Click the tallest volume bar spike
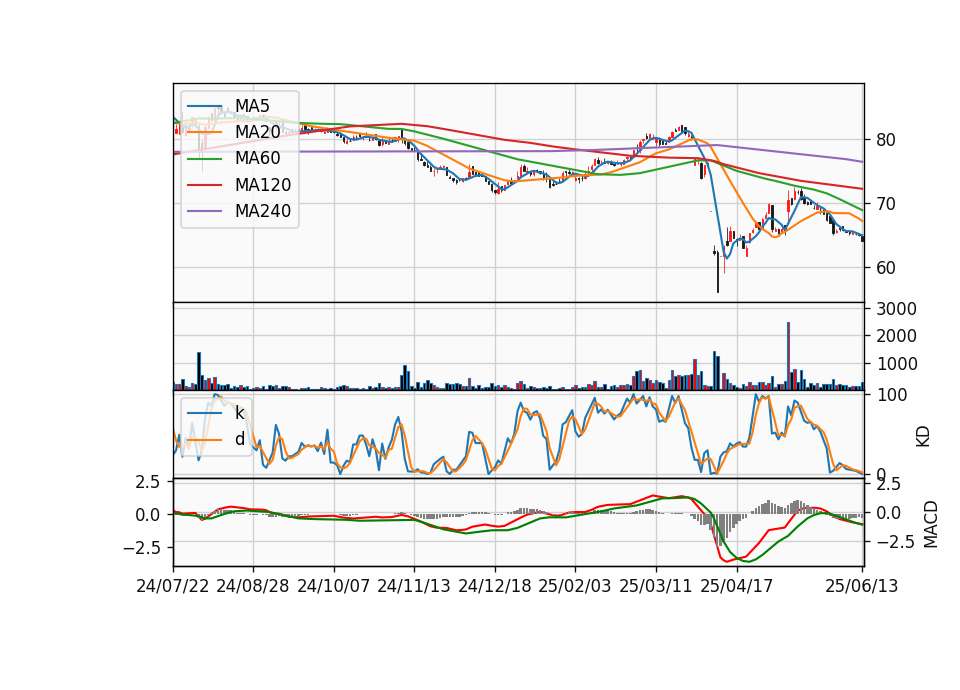The height and width of the screenshot is (690, 960). (788, 356)
